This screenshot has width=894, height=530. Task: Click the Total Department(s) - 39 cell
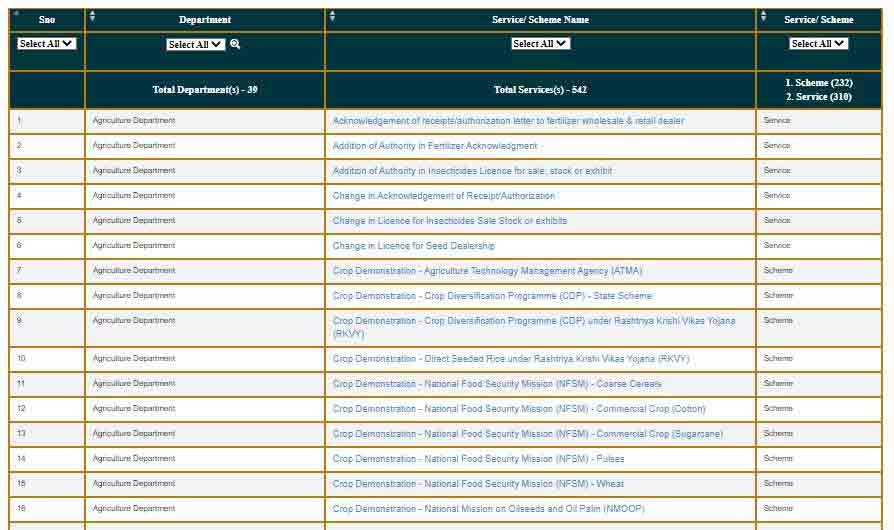pyautogui.click(x=205, y=90)
